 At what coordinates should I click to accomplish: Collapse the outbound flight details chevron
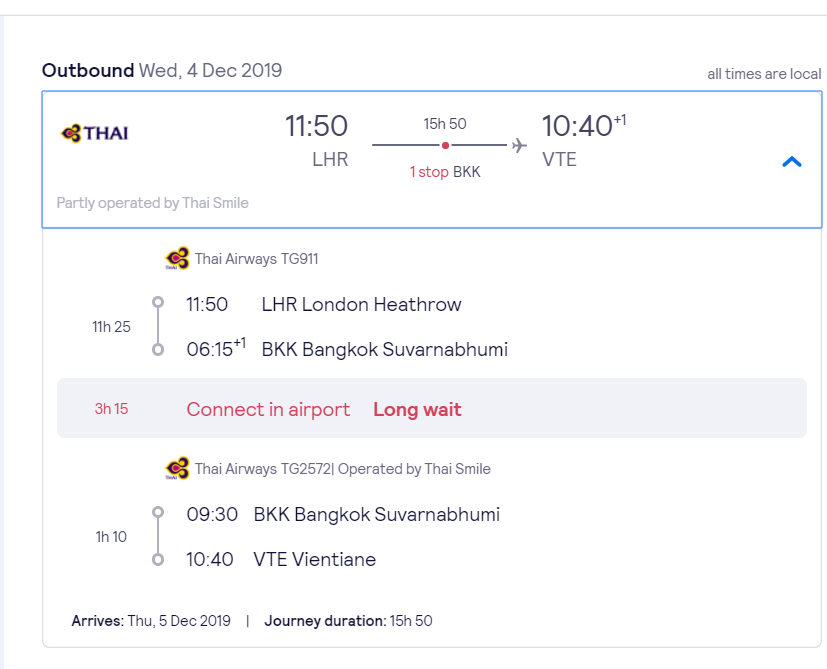(792, 161)
